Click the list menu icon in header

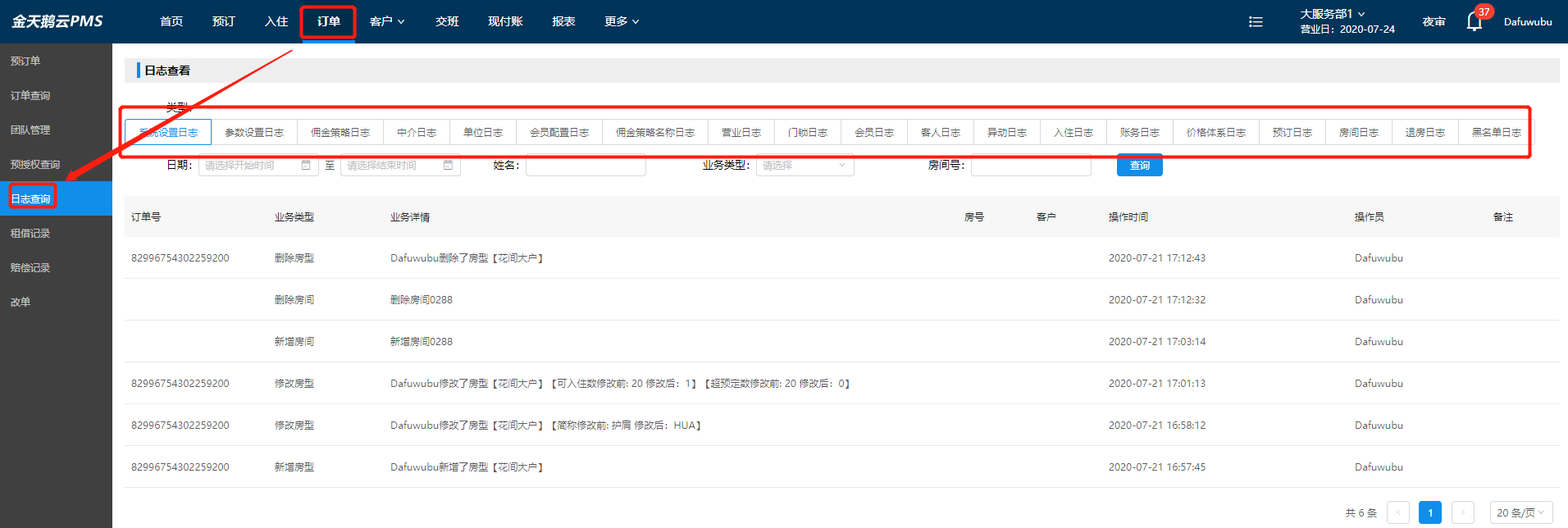coord(1256,22)
